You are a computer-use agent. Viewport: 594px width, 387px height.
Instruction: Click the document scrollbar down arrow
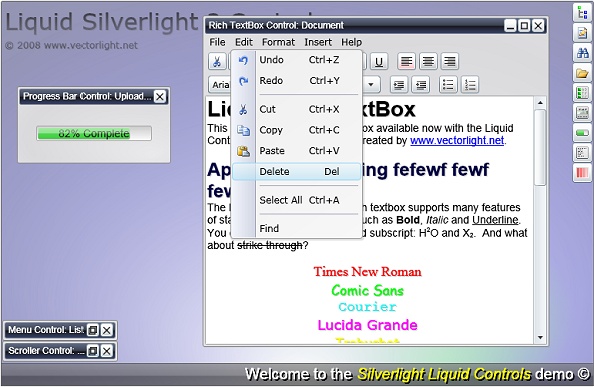[x=540, y=337]
